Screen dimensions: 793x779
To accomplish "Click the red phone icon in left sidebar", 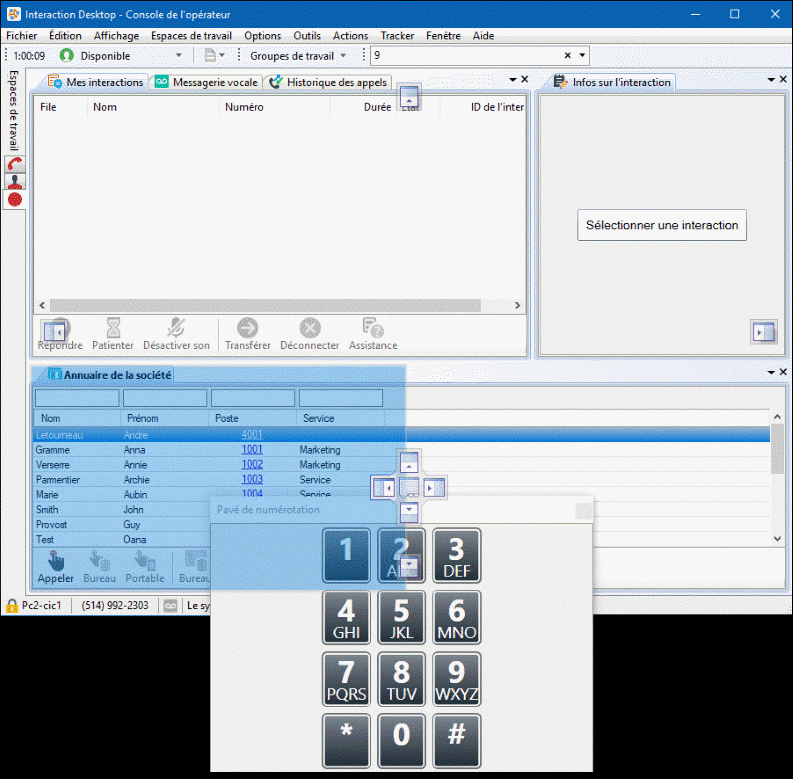I will point(15,164).
